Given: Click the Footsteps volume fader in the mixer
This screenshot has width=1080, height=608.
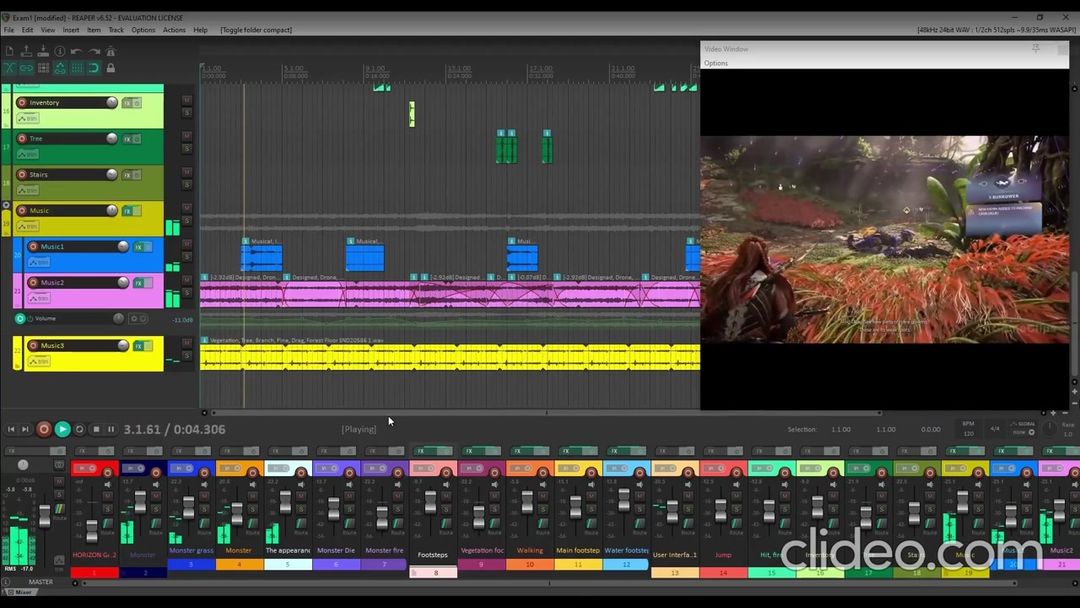Looking at the screenshot, I should pyautogui.click(x=430, y=503).
